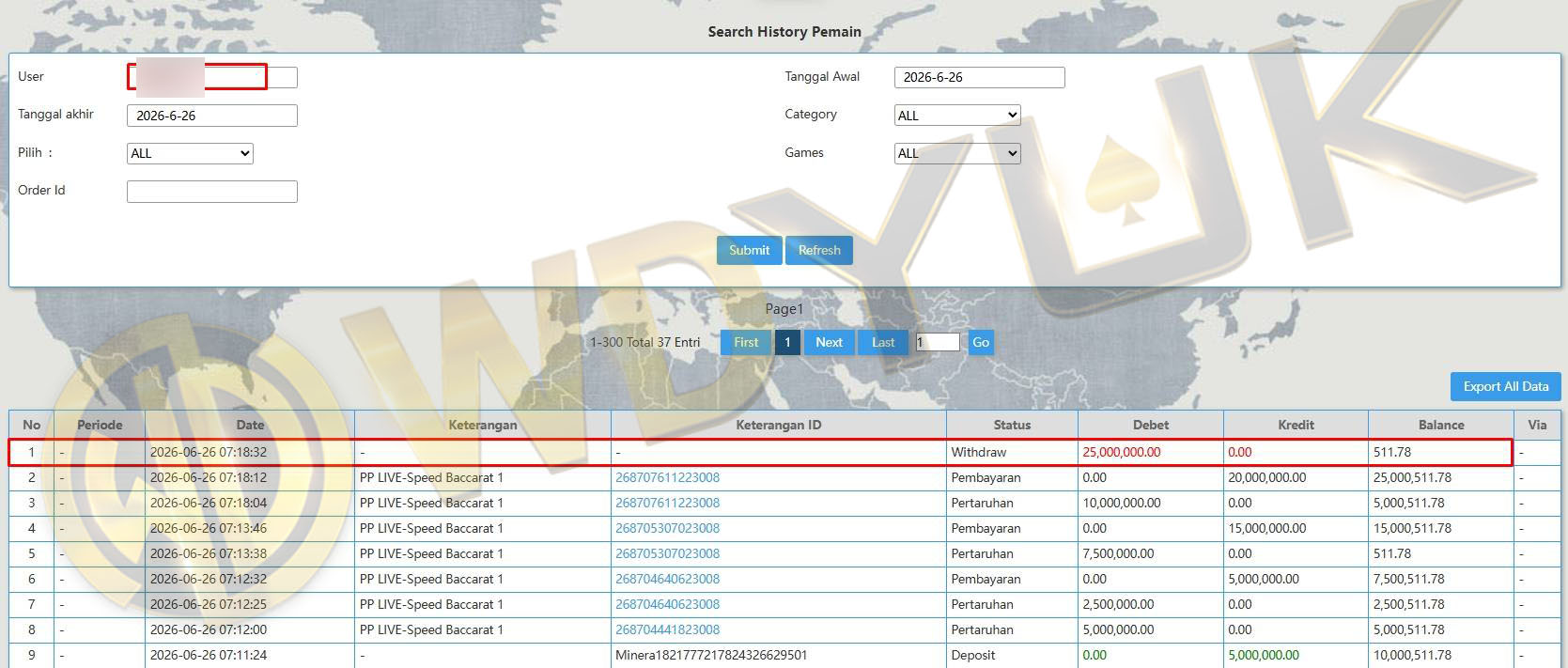The width and height of the screenshot is (1568, 668).
Task: Click the Kredit column header
Action: (1296, 425)
